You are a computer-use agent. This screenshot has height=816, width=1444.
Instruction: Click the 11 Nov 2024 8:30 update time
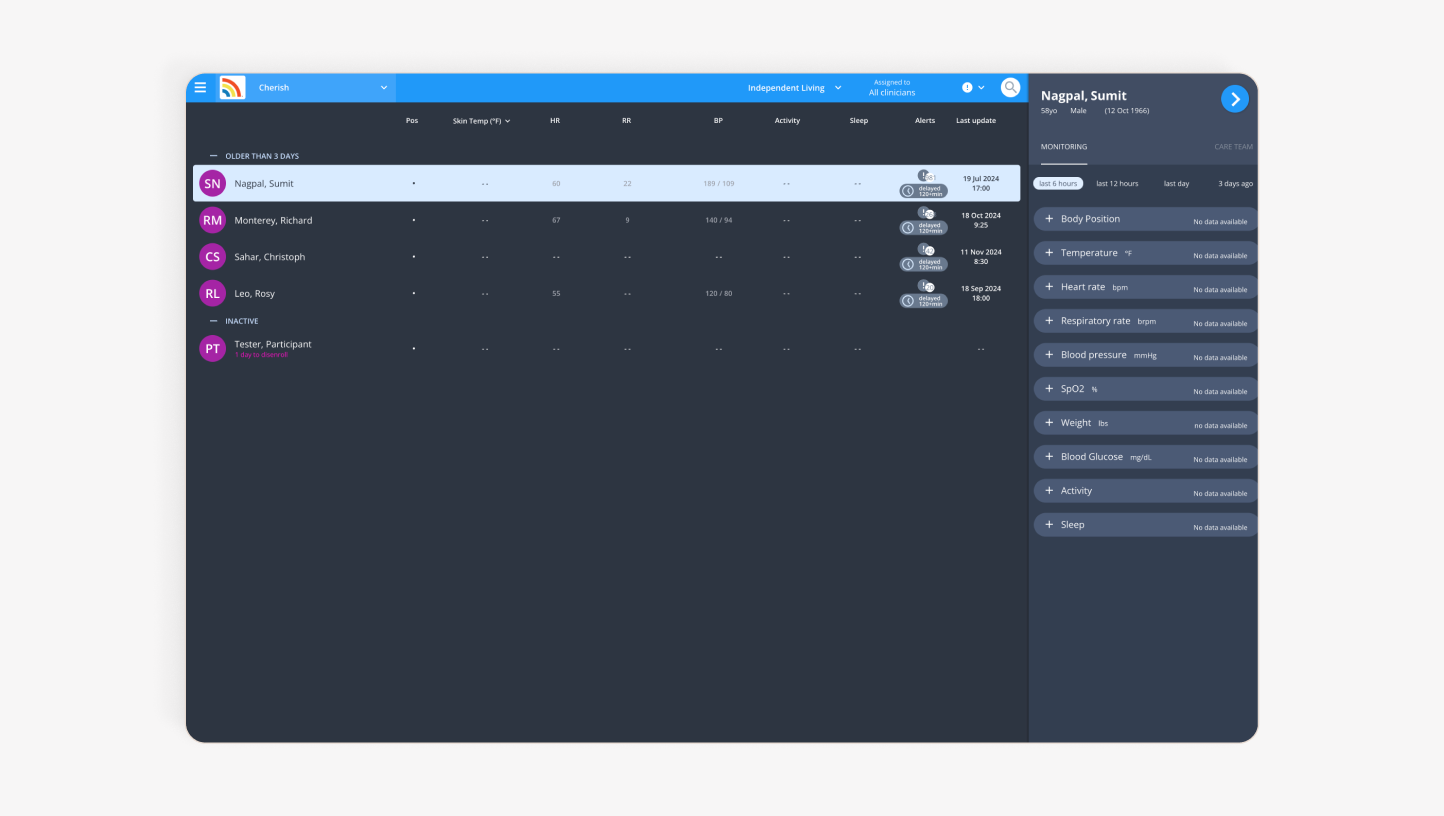click(x=981, y=257)
